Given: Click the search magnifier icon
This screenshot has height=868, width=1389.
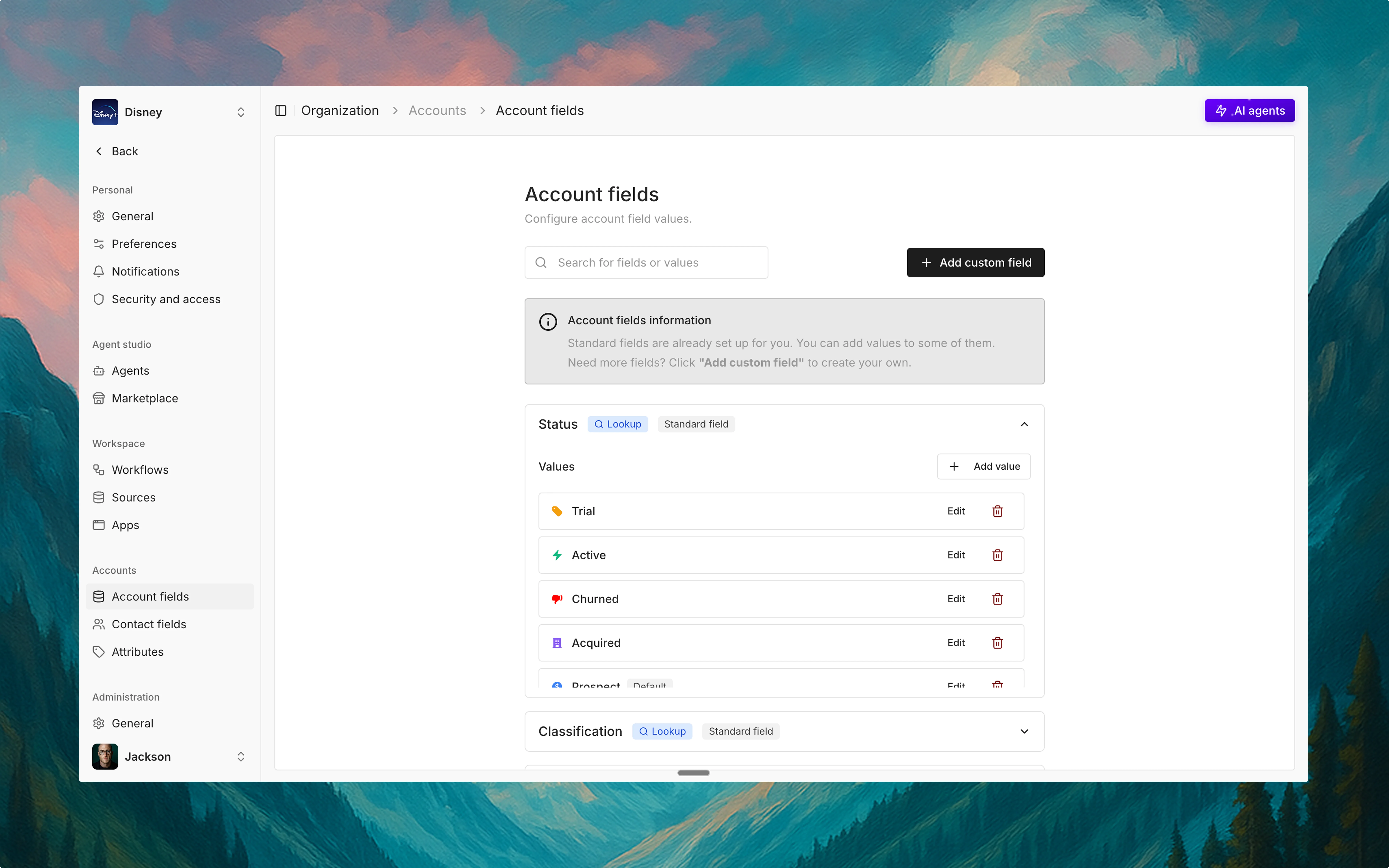Looking at the screenshot, I should click(541, 262).
